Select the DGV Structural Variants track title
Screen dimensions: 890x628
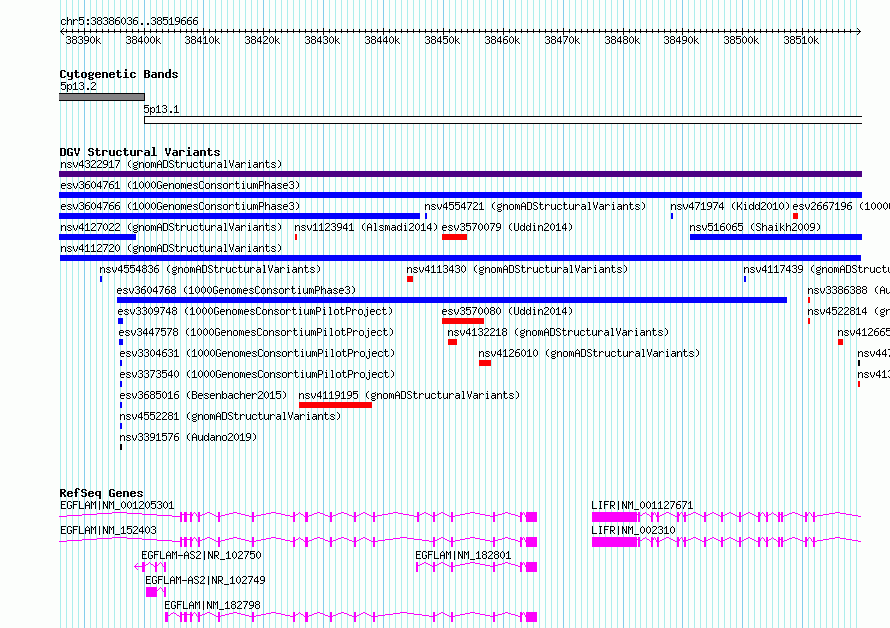(140, 152)
